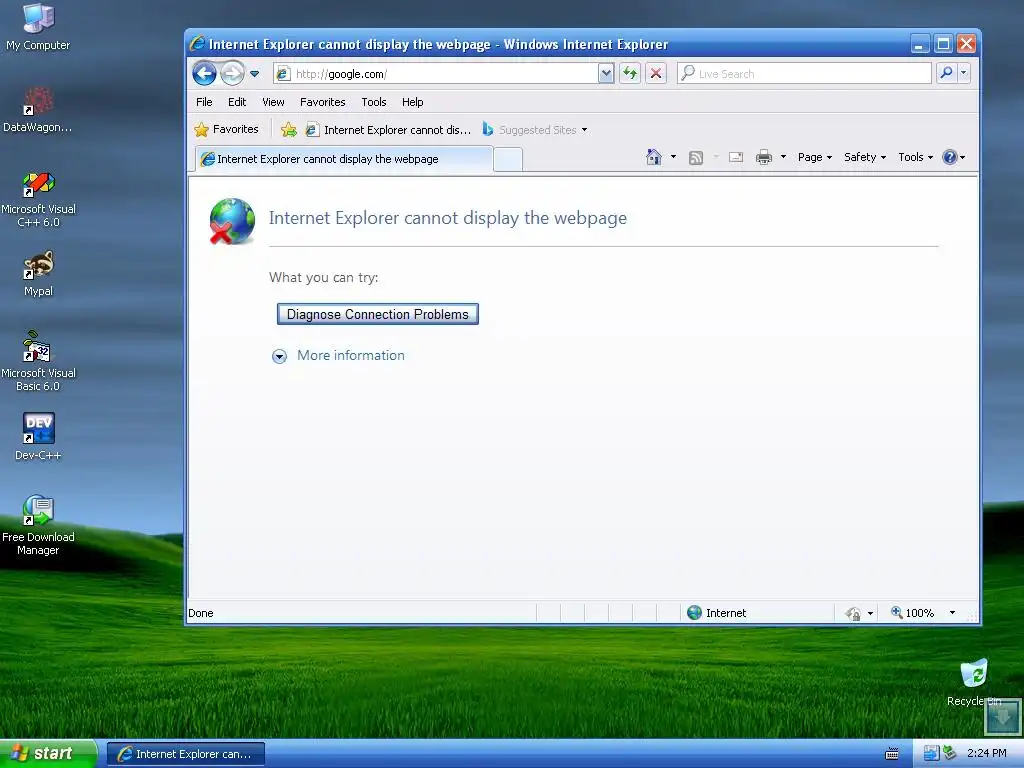Click the Favorites star button
1024x768 pixels.
[x=226, y=129]
